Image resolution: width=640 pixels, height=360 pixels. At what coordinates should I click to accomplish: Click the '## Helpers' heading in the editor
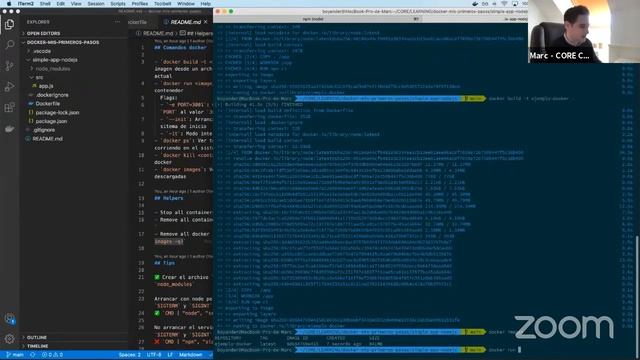click(169, 198)
